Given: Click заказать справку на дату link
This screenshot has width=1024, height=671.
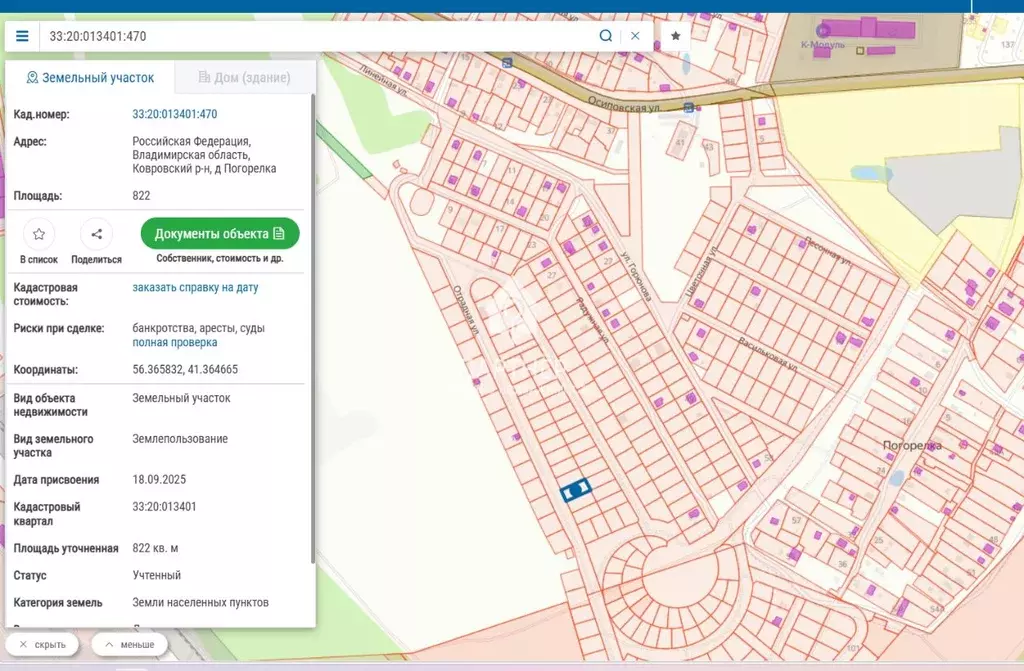Looking at the screenshot, I should click(x=195, y=287).
